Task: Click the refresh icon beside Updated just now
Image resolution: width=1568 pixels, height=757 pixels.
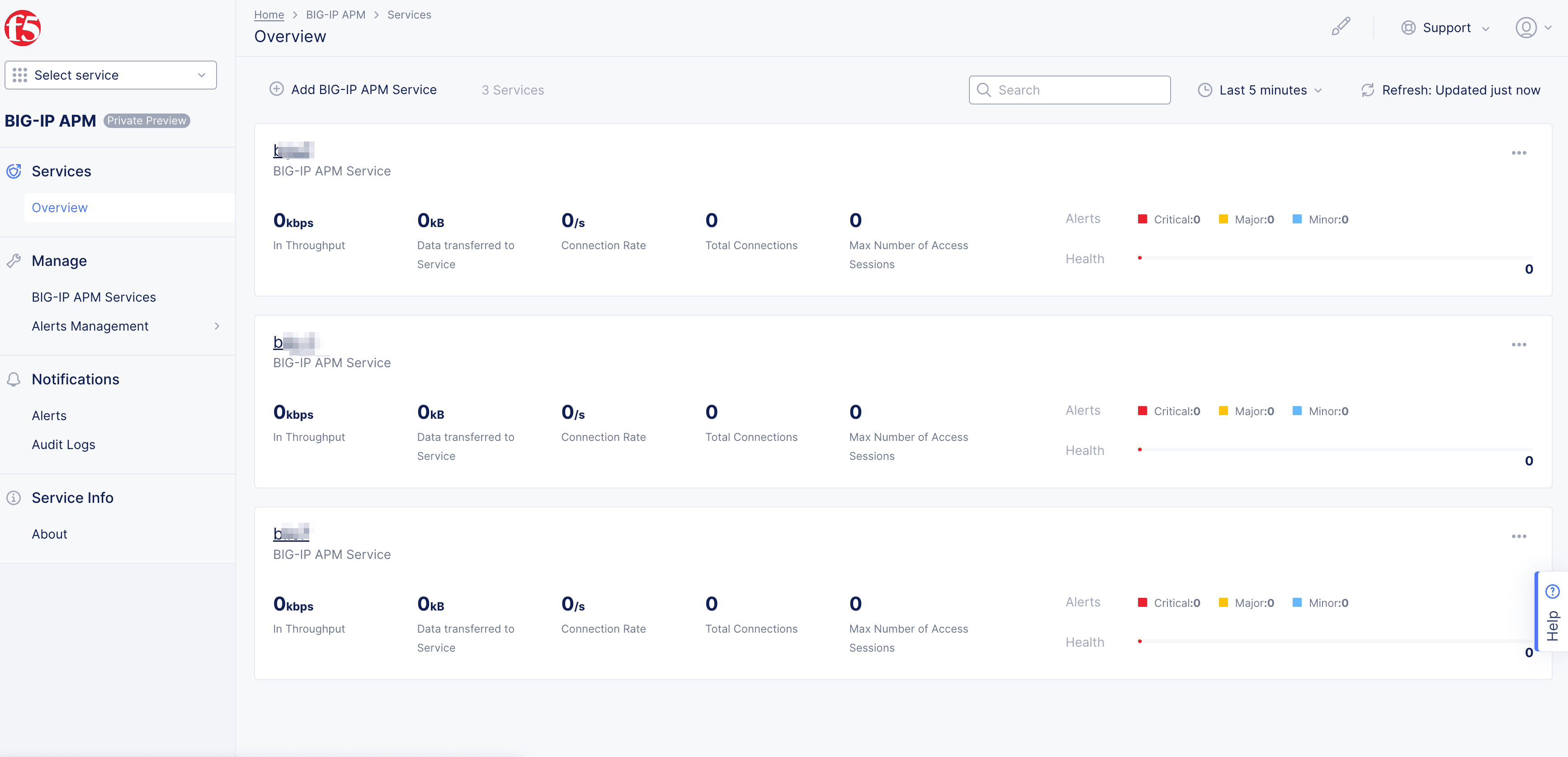Action: click(1367, 90)
